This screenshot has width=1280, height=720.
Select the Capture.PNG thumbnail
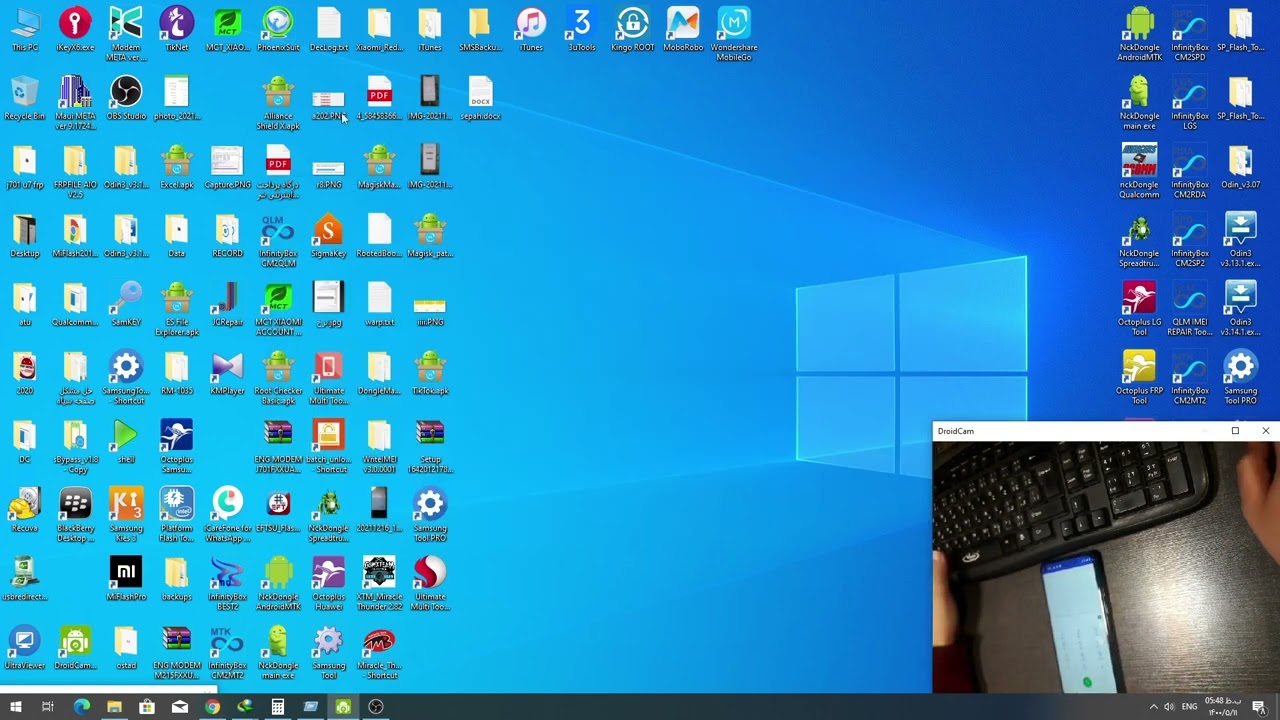click(x=227, y=167)
